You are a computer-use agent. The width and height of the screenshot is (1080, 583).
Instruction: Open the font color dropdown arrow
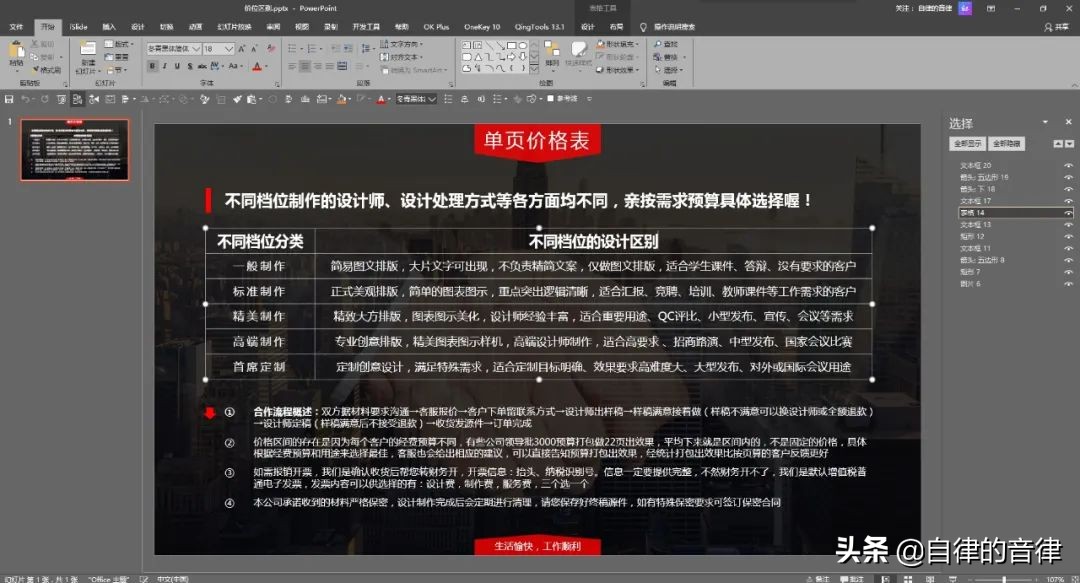(267, 66)
